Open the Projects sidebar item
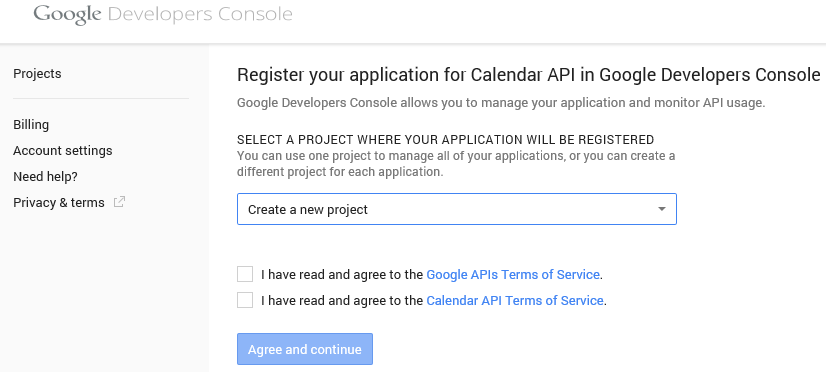826x372 pixels. [37, 73]
